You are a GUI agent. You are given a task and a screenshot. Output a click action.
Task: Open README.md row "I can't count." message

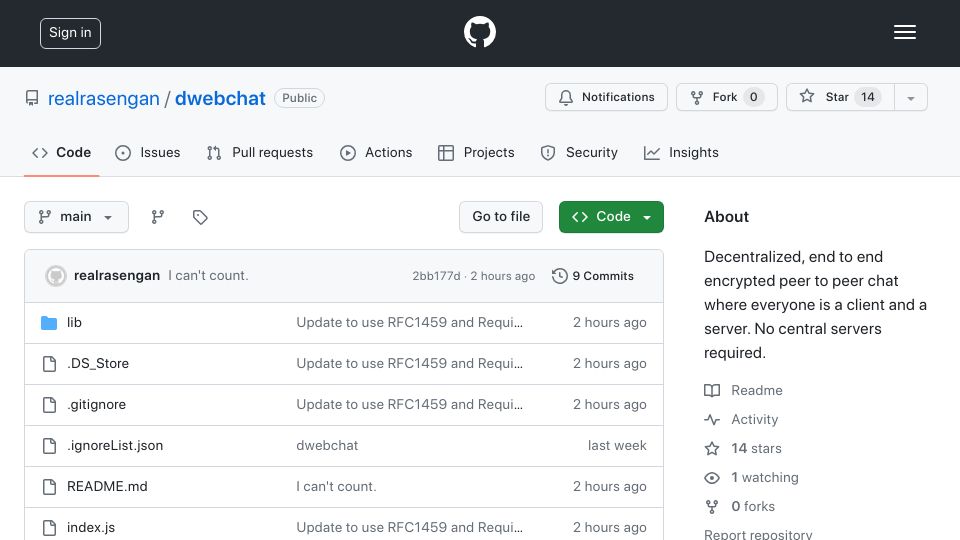(336, 487)
